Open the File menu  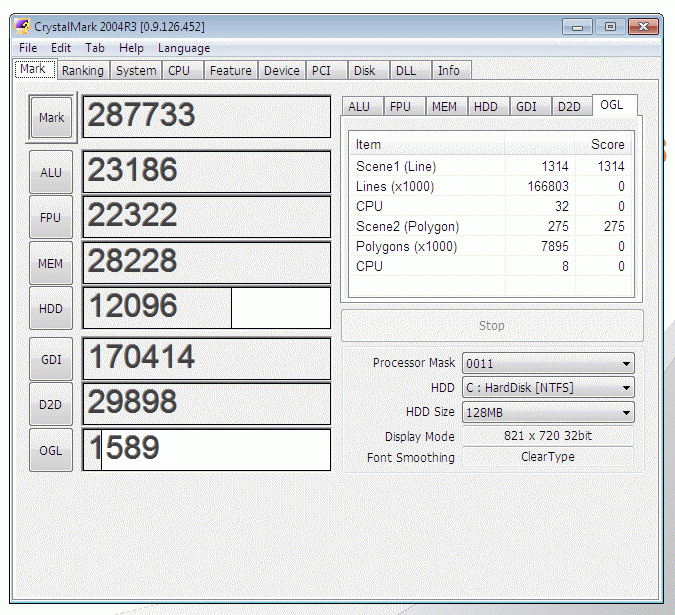point(28,48)
